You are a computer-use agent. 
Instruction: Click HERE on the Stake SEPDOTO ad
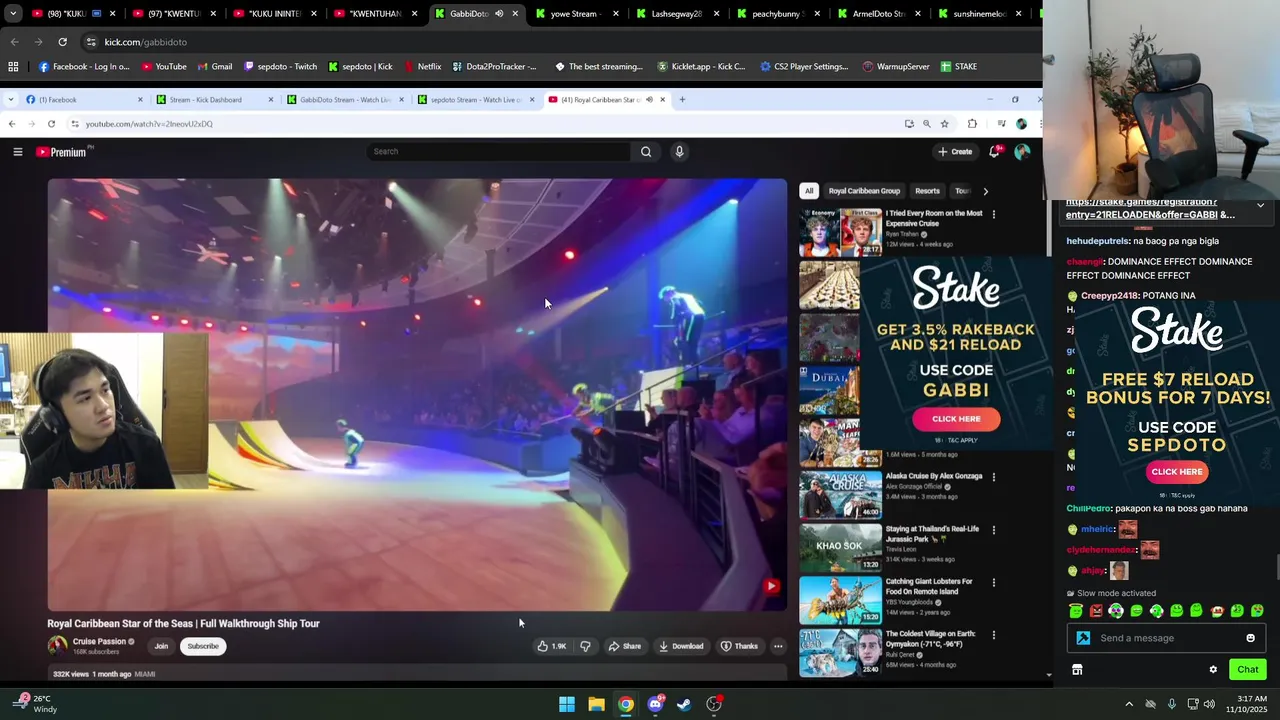click(x=1177, y=472)
